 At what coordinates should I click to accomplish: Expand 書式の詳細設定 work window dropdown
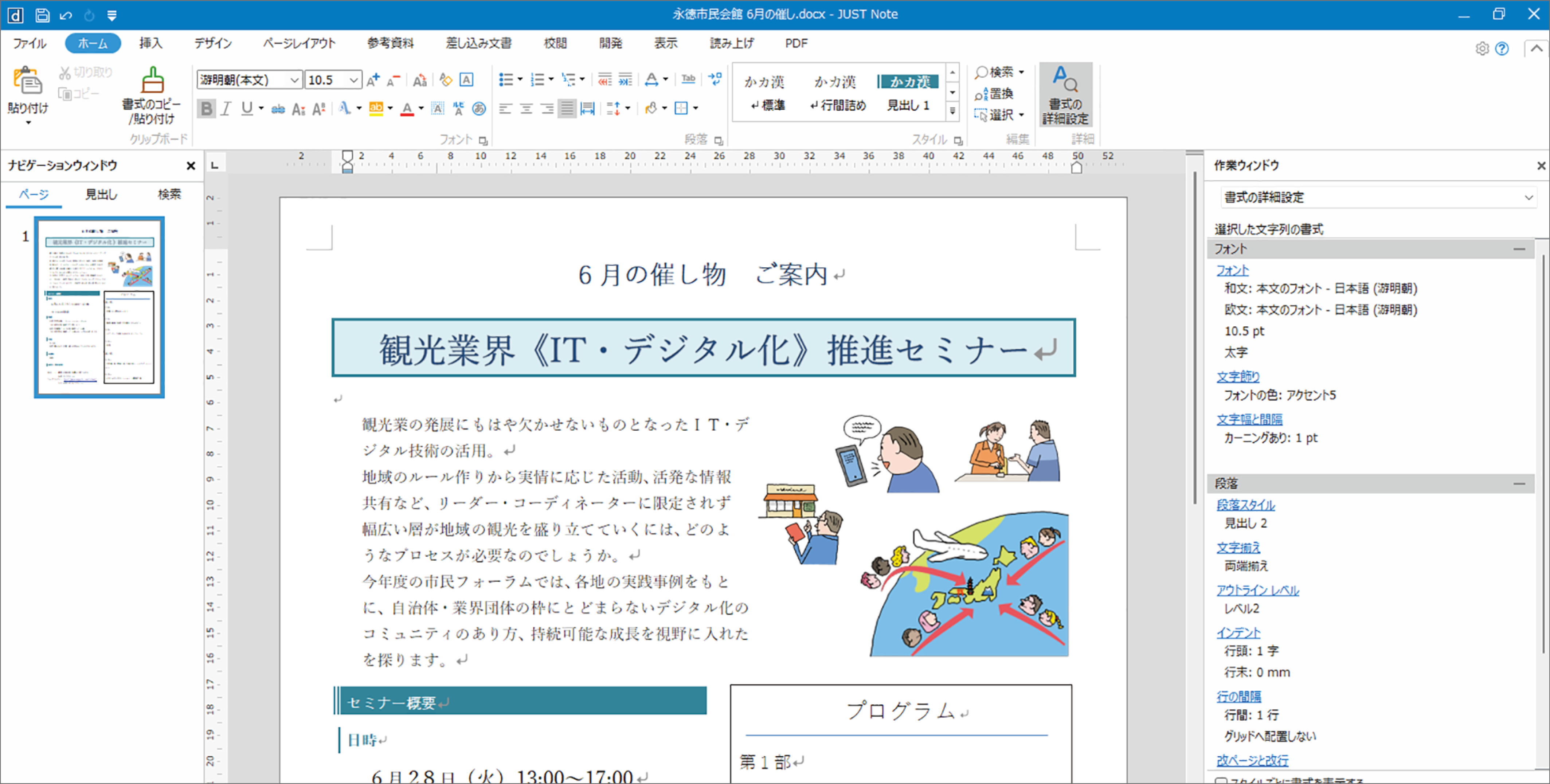tap(1529, 197)
